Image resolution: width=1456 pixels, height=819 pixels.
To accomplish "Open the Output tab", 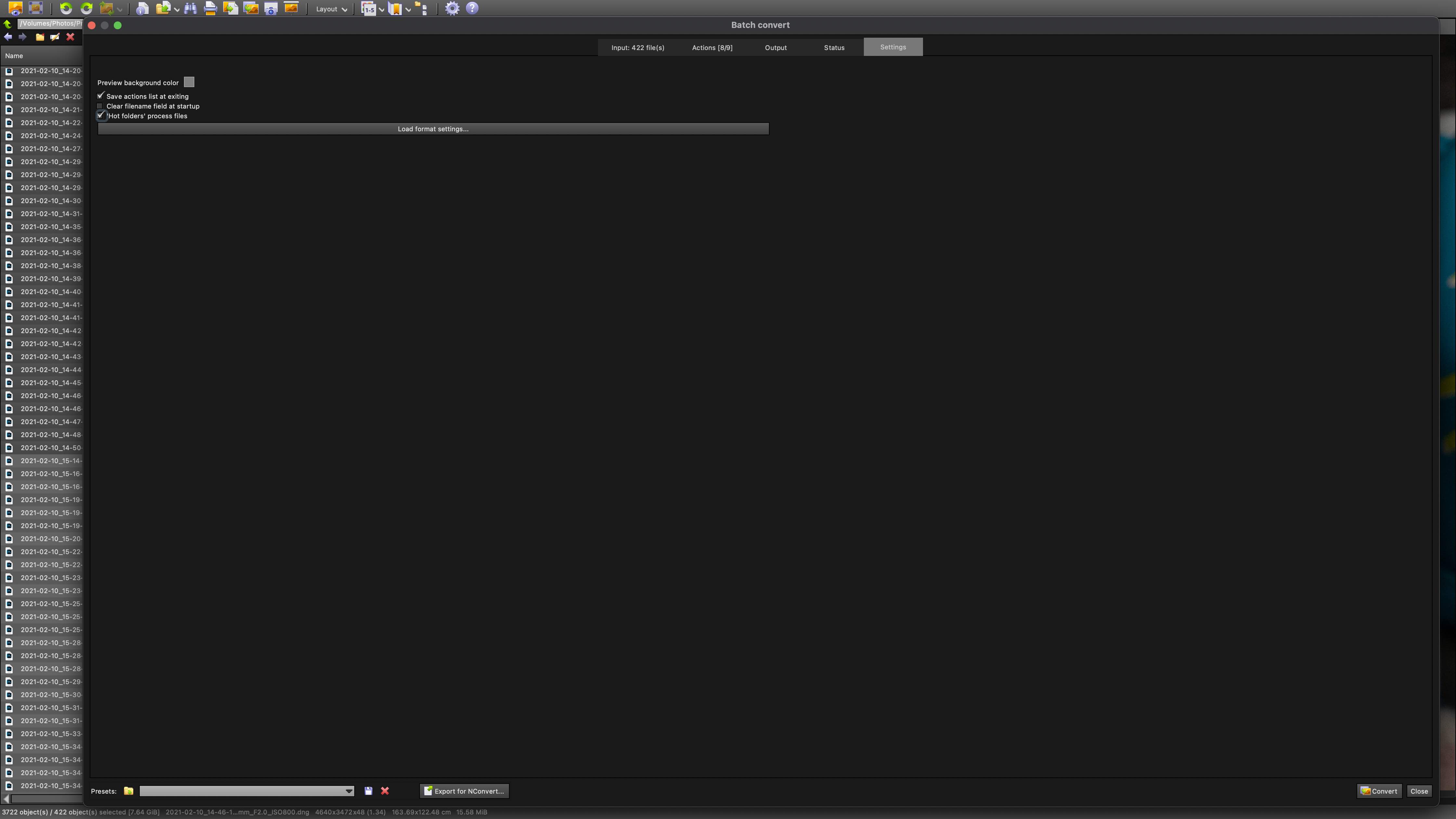I will pos(775,47).
